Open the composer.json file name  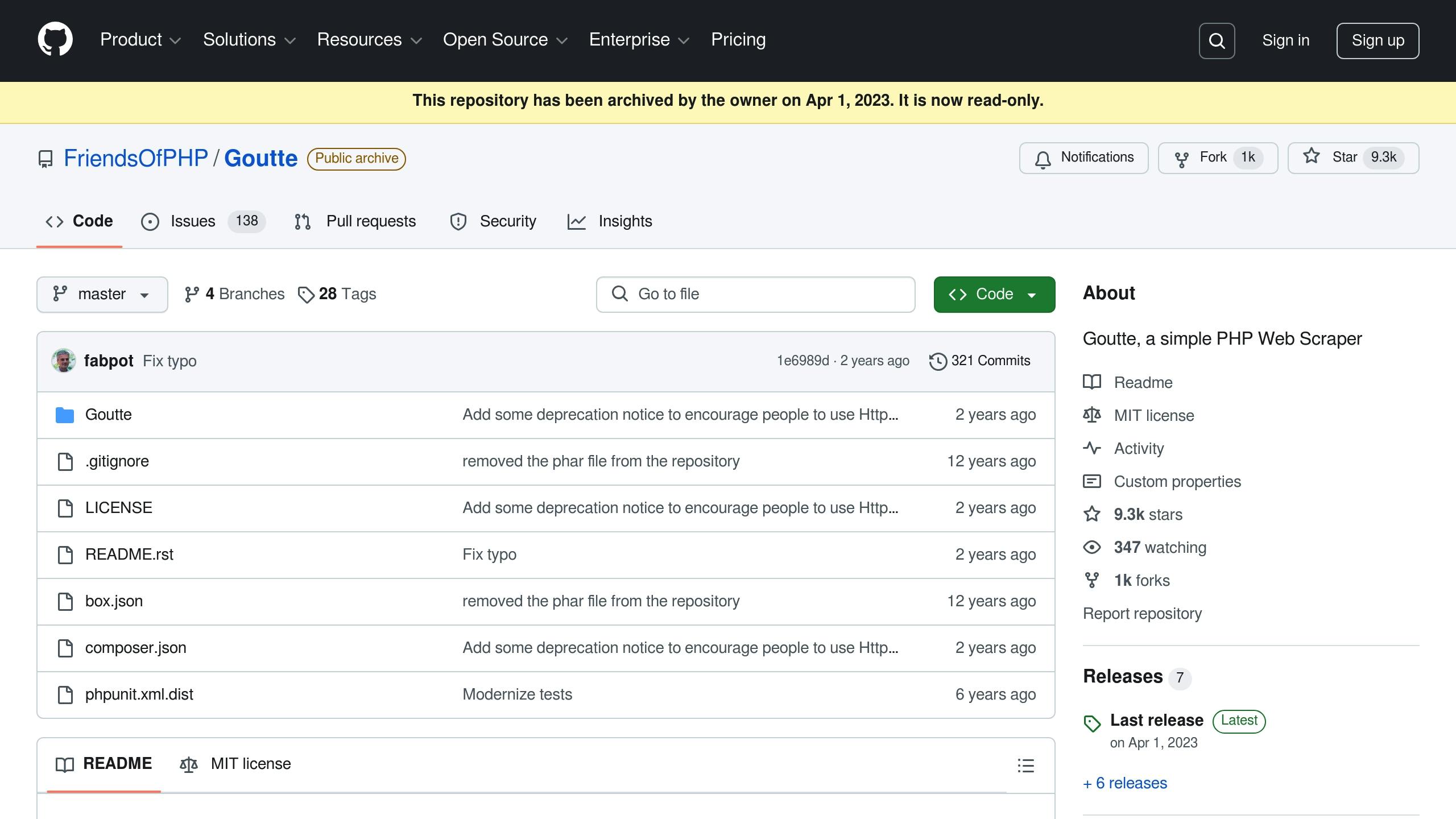click(135, 648)
